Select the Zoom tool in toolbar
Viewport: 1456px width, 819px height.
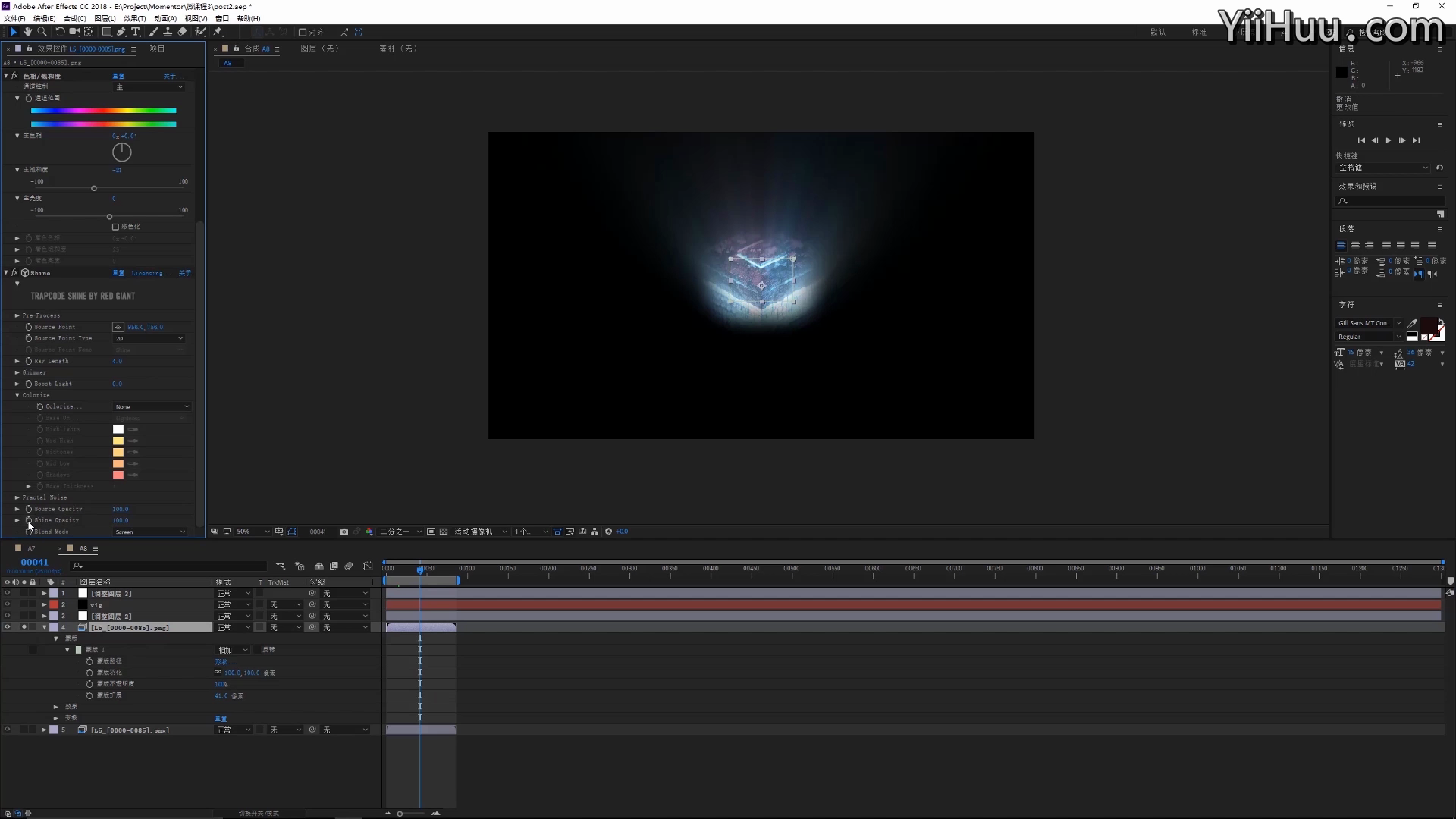[42, 32]
